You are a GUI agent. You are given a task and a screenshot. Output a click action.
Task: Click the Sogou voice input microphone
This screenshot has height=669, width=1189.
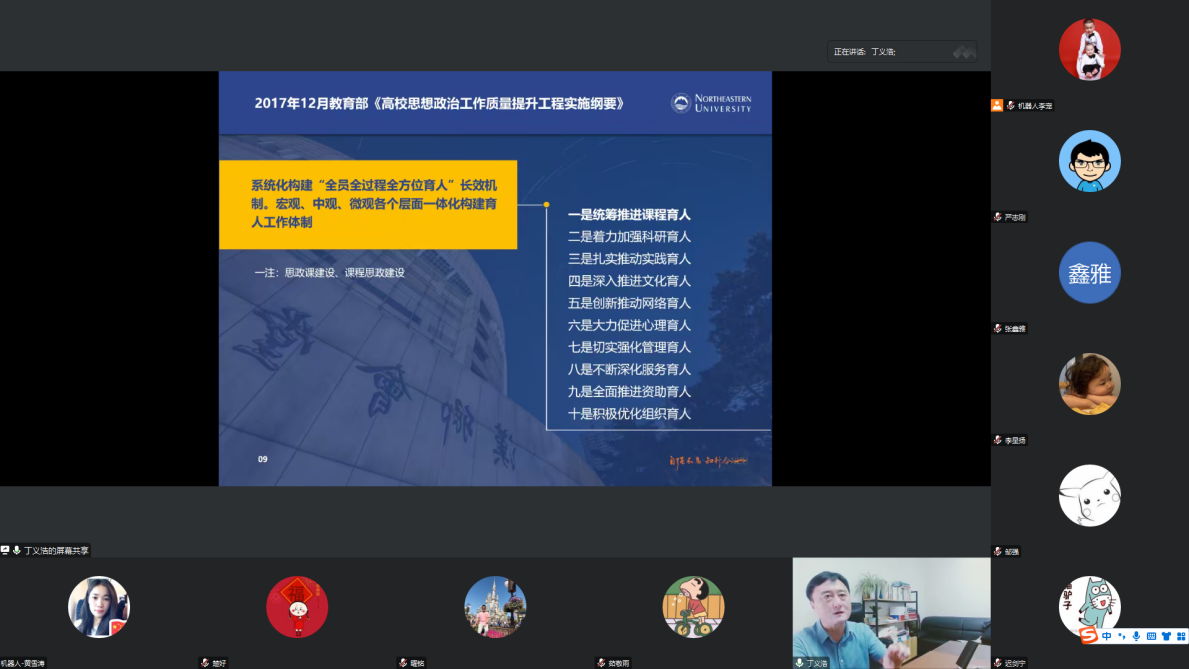(x=1136, y=636)
